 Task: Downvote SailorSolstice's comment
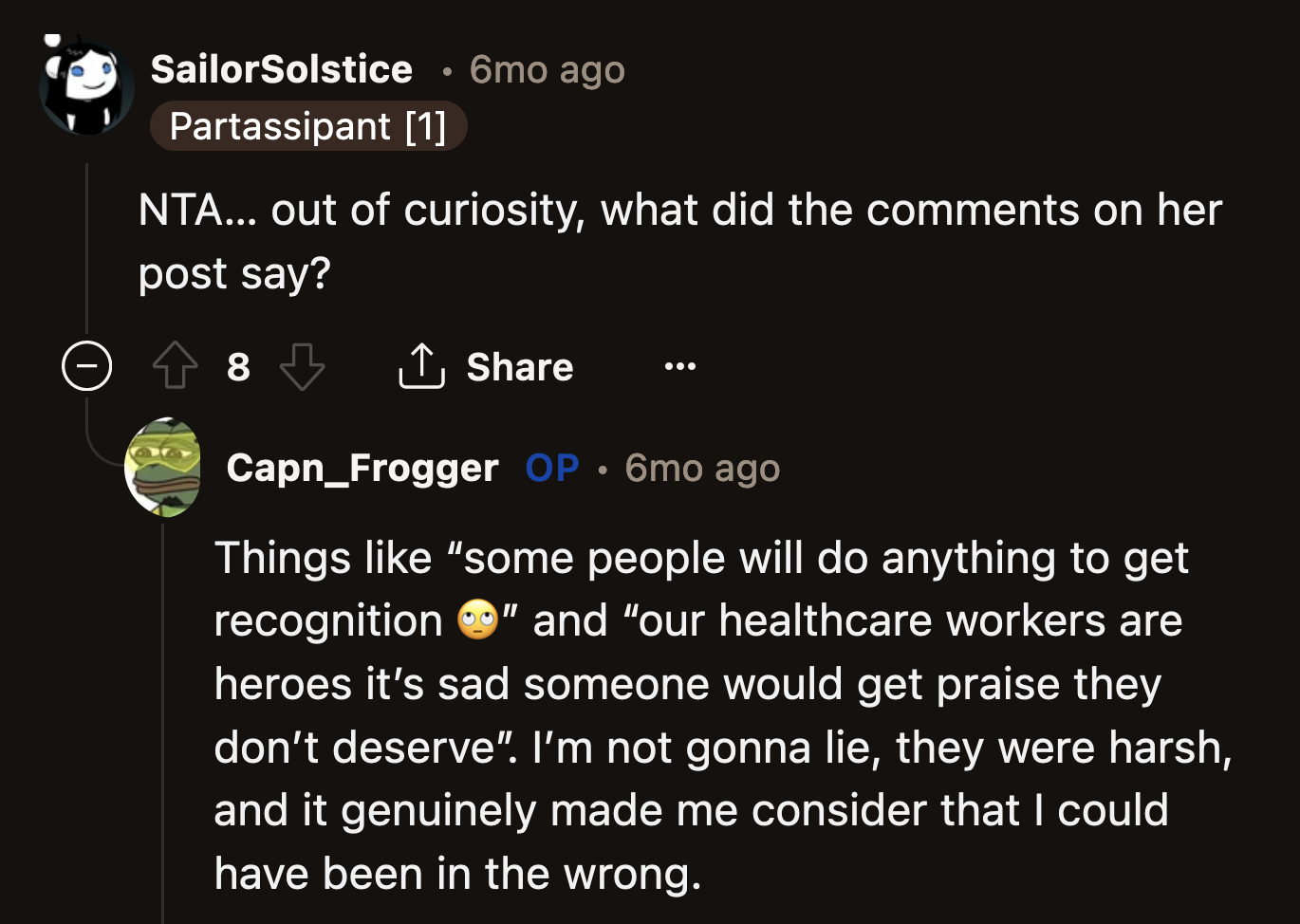[x=302, y=366]
